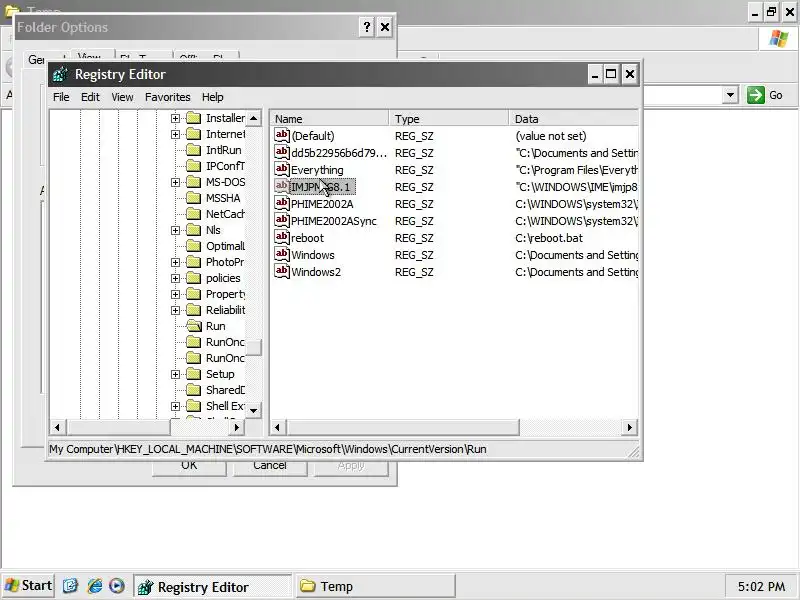Viewport: 800px width, 600px height.
Task: Select the SharedD folder icon
Action: [x=193, y=390]
